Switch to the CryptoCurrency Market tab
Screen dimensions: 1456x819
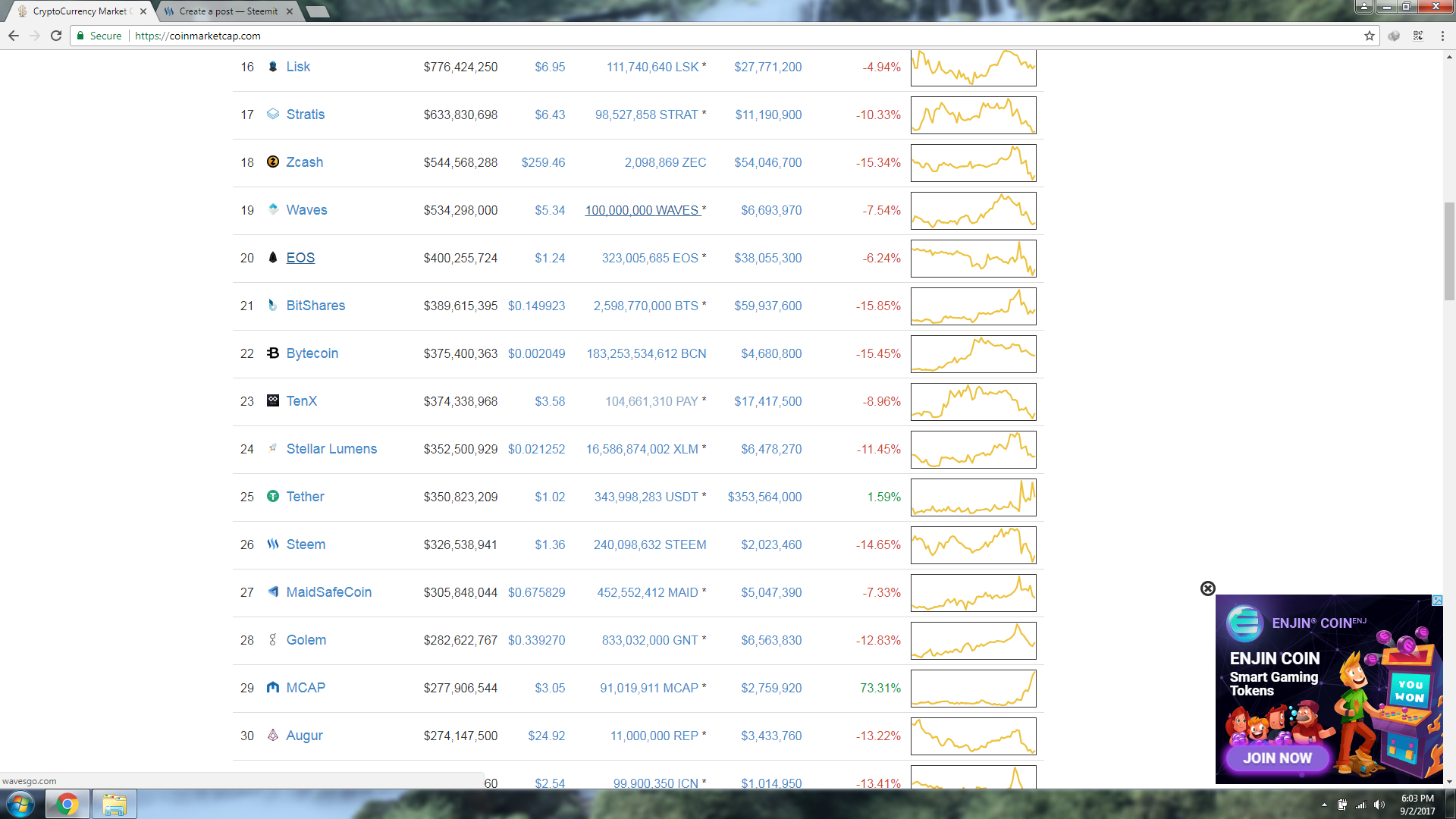[x=80, y=11]
